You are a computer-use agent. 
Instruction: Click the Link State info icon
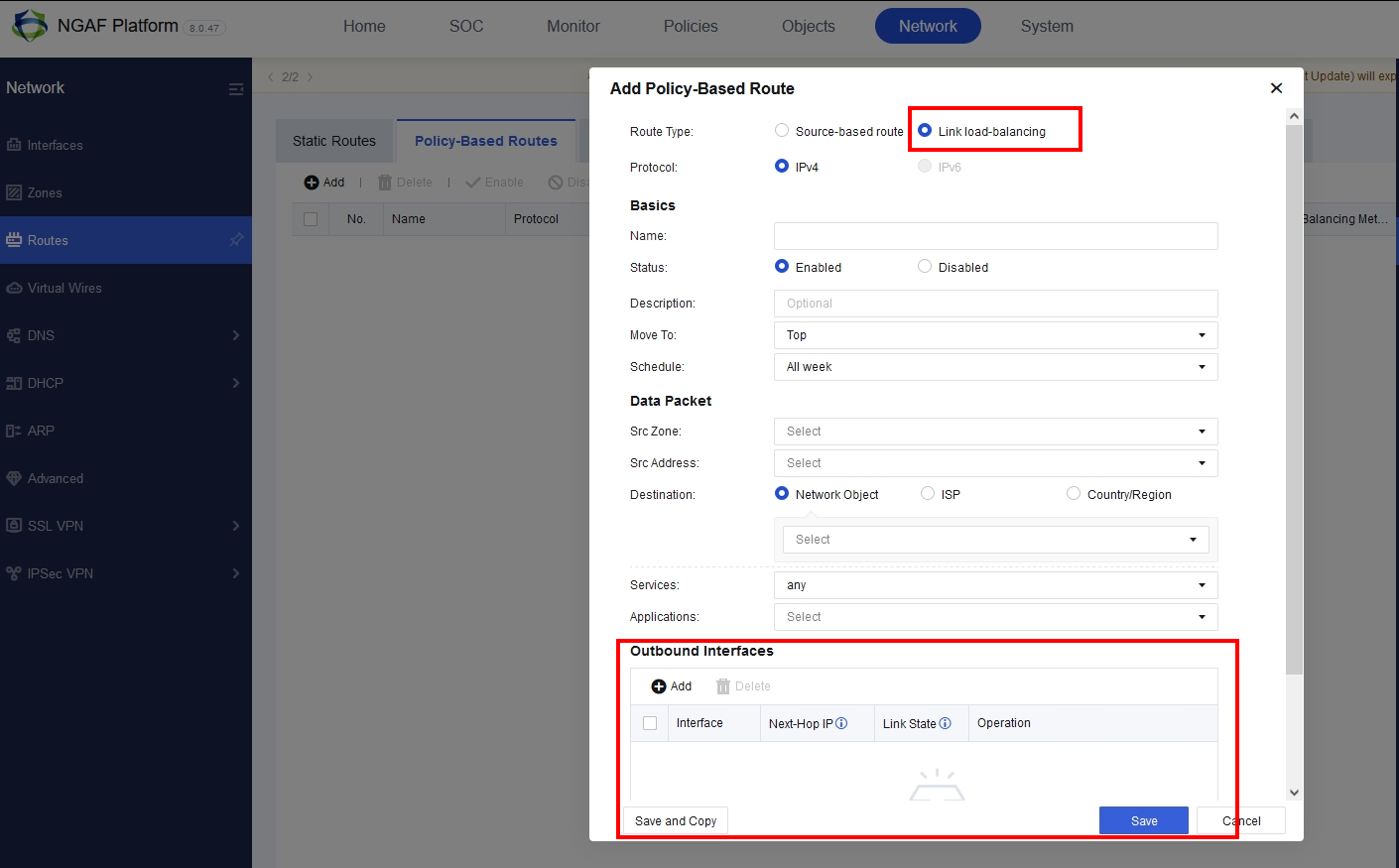946,723
